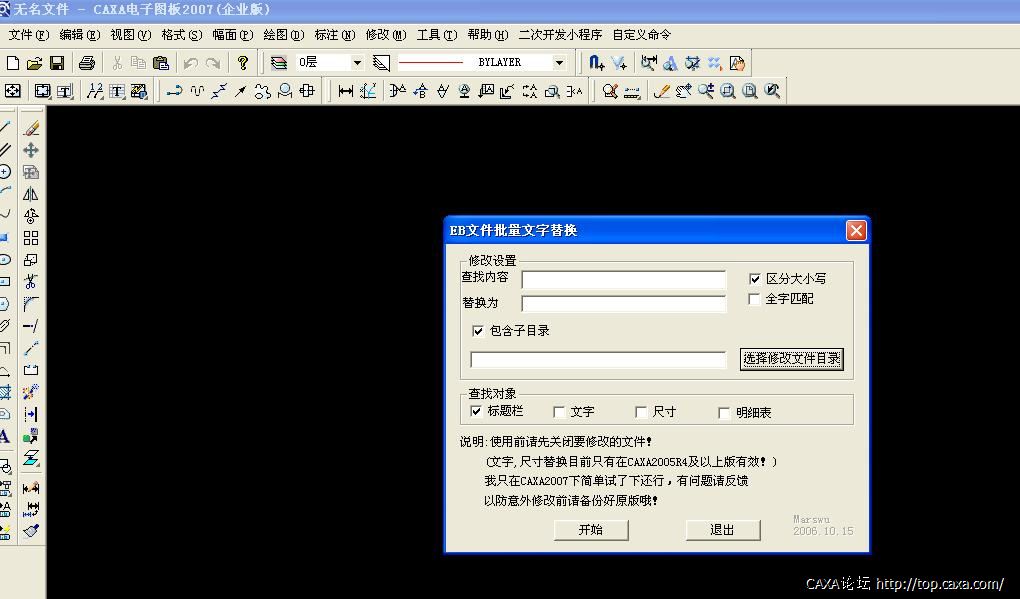Open the 编辑(E) menu
Image resolution: width=1020 pixels, height=599 pixels.
pos(80,35)
